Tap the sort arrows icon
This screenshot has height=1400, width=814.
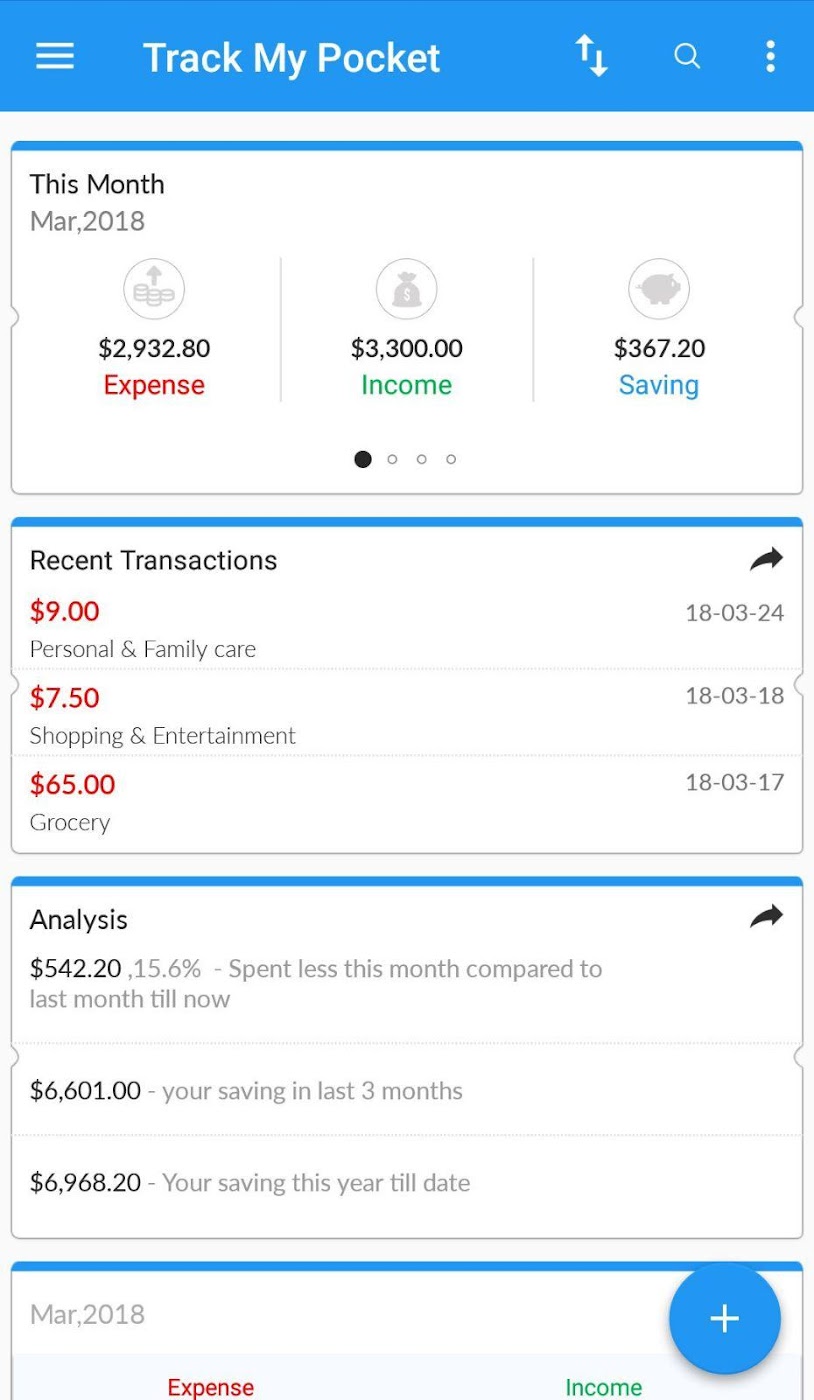click(x=591, y=56)
